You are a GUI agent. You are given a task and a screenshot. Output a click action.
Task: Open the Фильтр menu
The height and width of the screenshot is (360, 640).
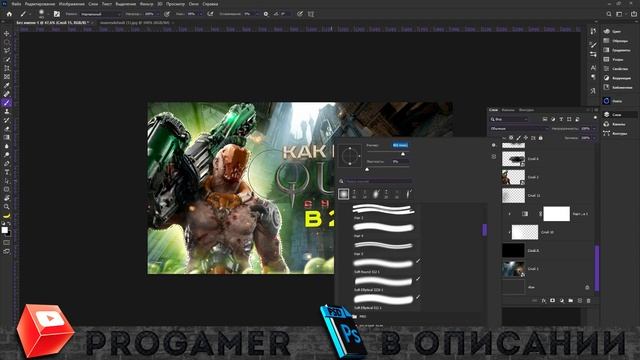tap(147, 4)
